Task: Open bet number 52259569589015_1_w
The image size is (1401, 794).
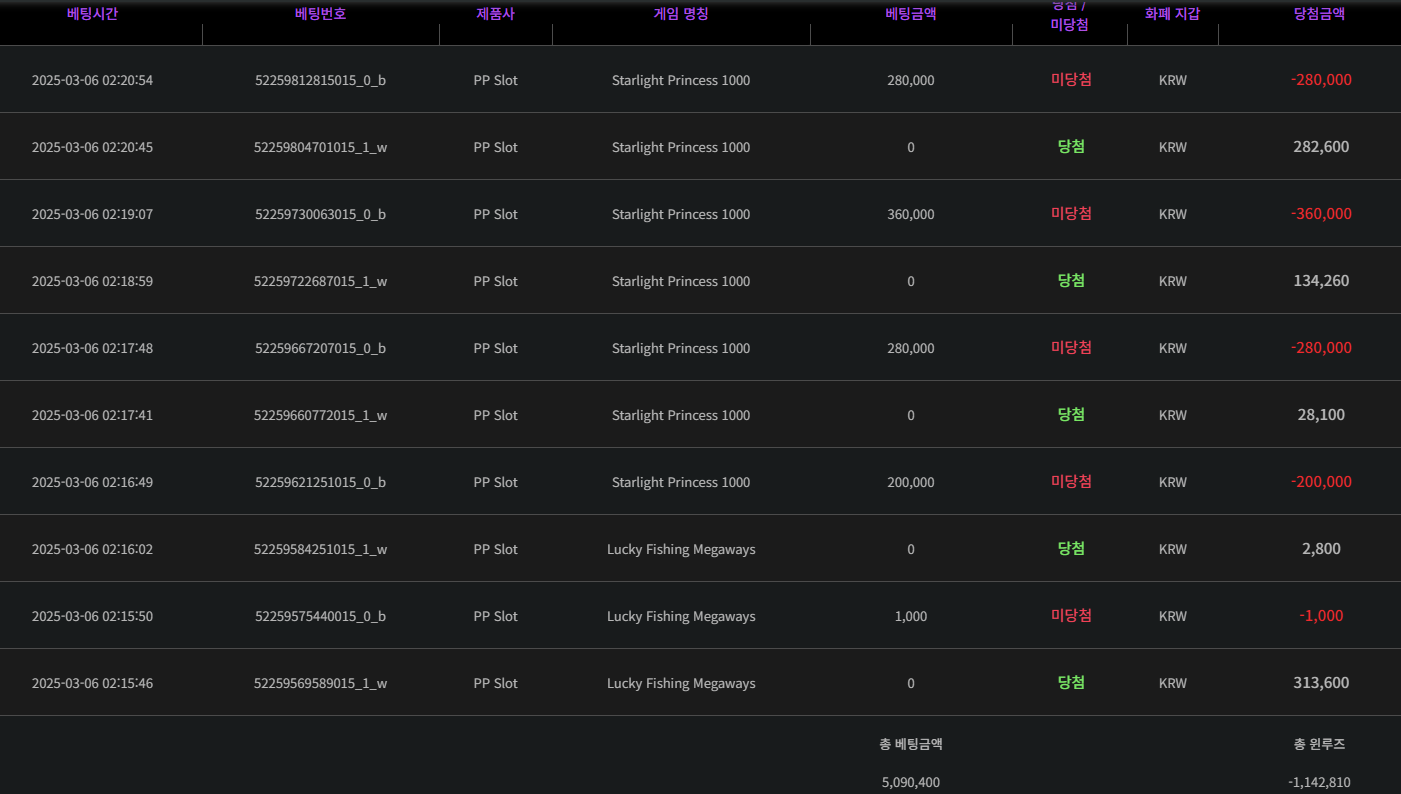Action: point(320,683)
